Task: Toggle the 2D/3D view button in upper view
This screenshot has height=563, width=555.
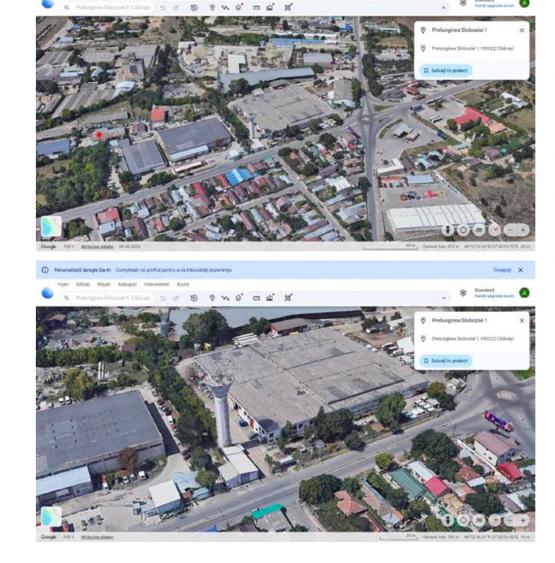Action: 479,229
